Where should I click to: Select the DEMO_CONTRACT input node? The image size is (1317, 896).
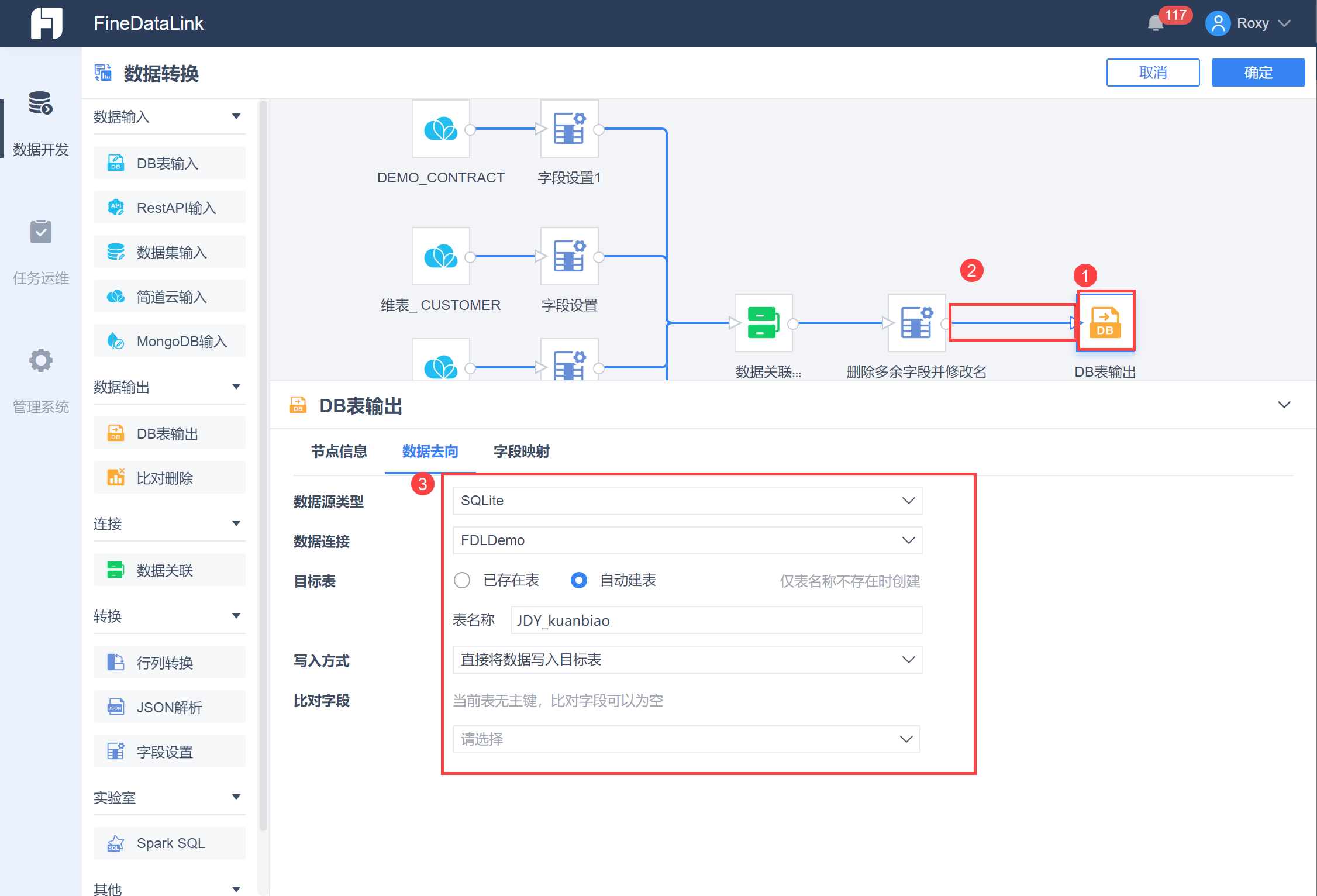pos(440,129)
